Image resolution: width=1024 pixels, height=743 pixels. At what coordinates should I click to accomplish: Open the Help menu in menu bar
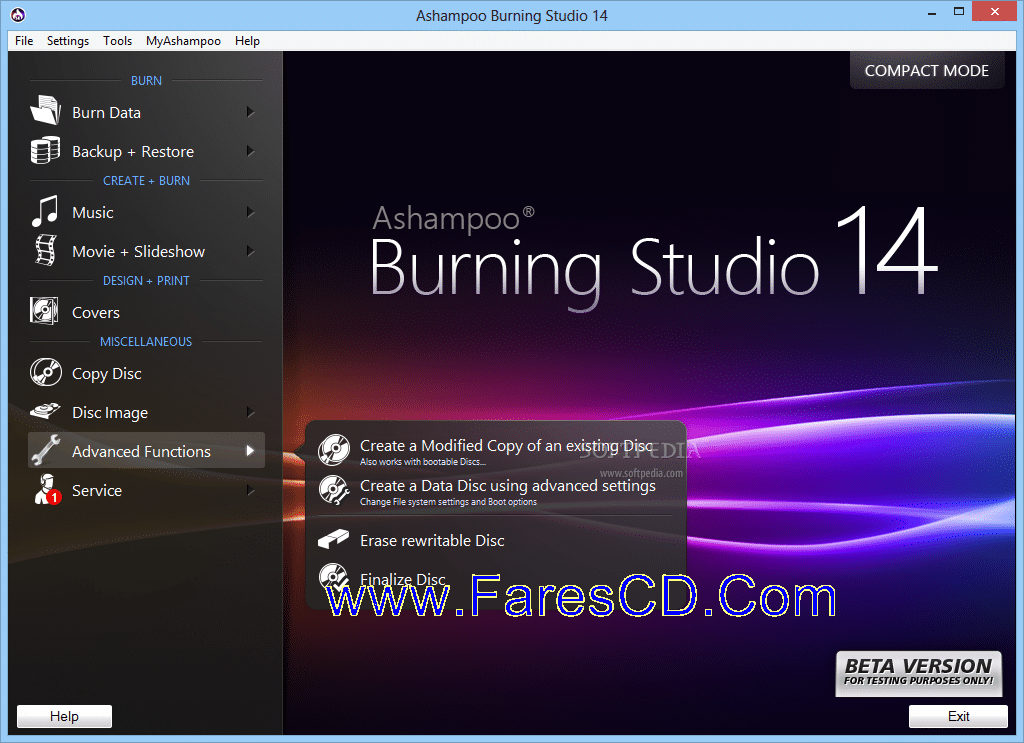(248, 40)
